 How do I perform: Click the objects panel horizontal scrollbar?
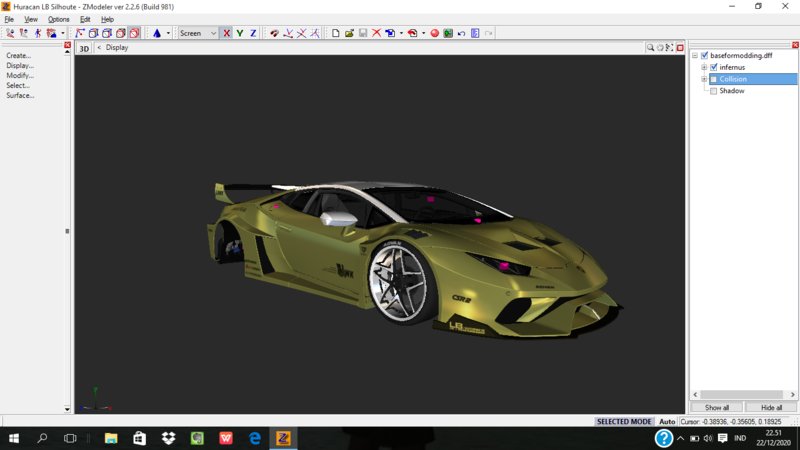743,394
